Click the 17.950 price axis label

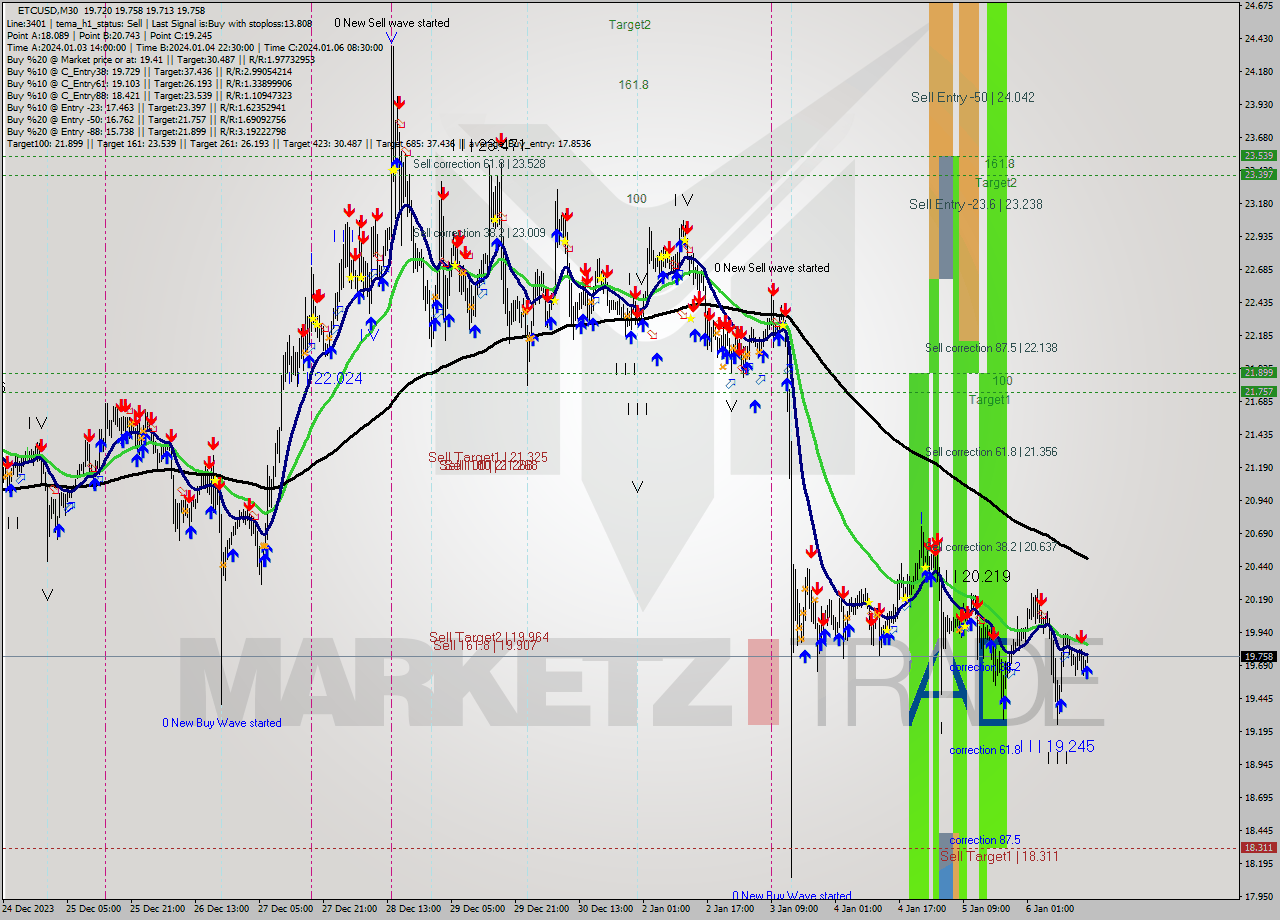pos(1258,897)
